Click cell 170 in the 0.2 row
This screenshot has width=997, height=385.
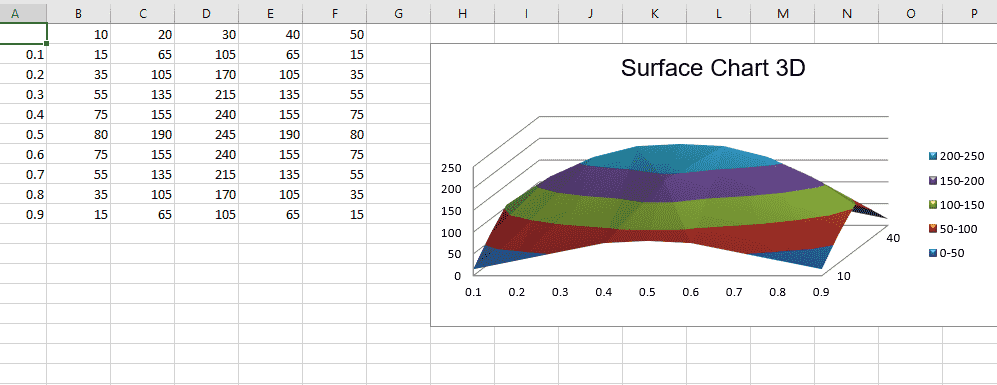click(x=206, y=74)
